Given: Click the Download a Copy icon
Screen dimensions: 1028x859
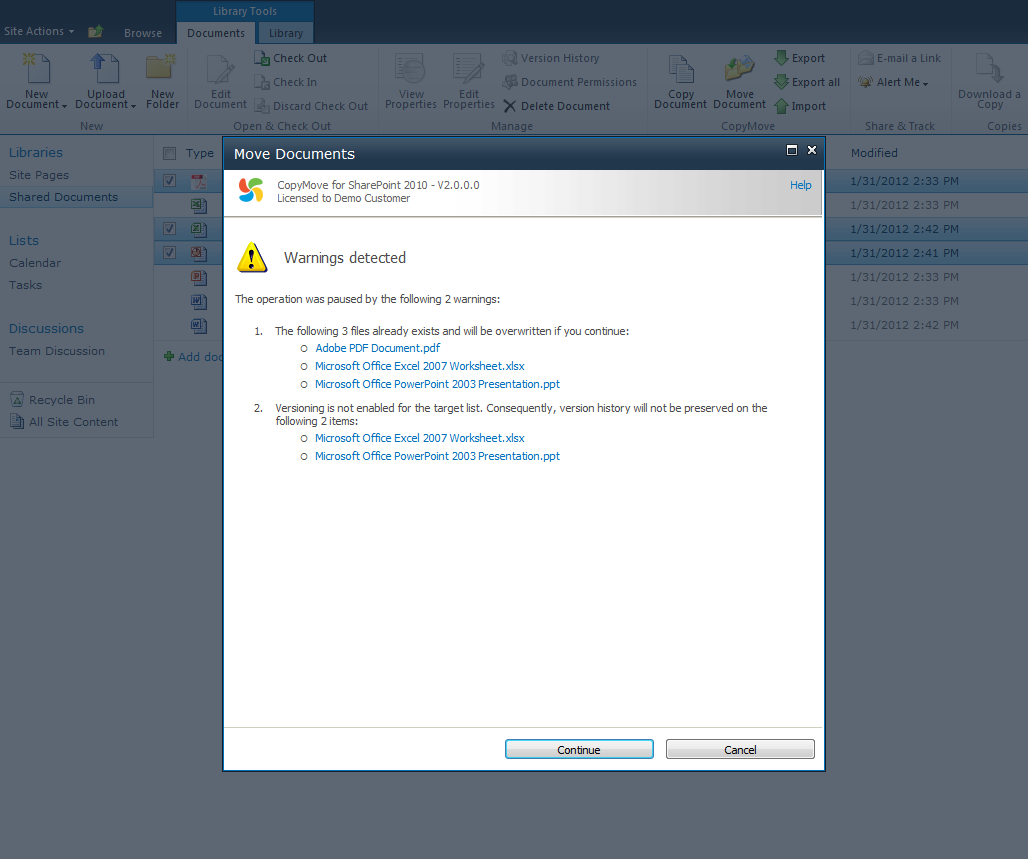Looking at the screenshot, I should tap(989, 68).
